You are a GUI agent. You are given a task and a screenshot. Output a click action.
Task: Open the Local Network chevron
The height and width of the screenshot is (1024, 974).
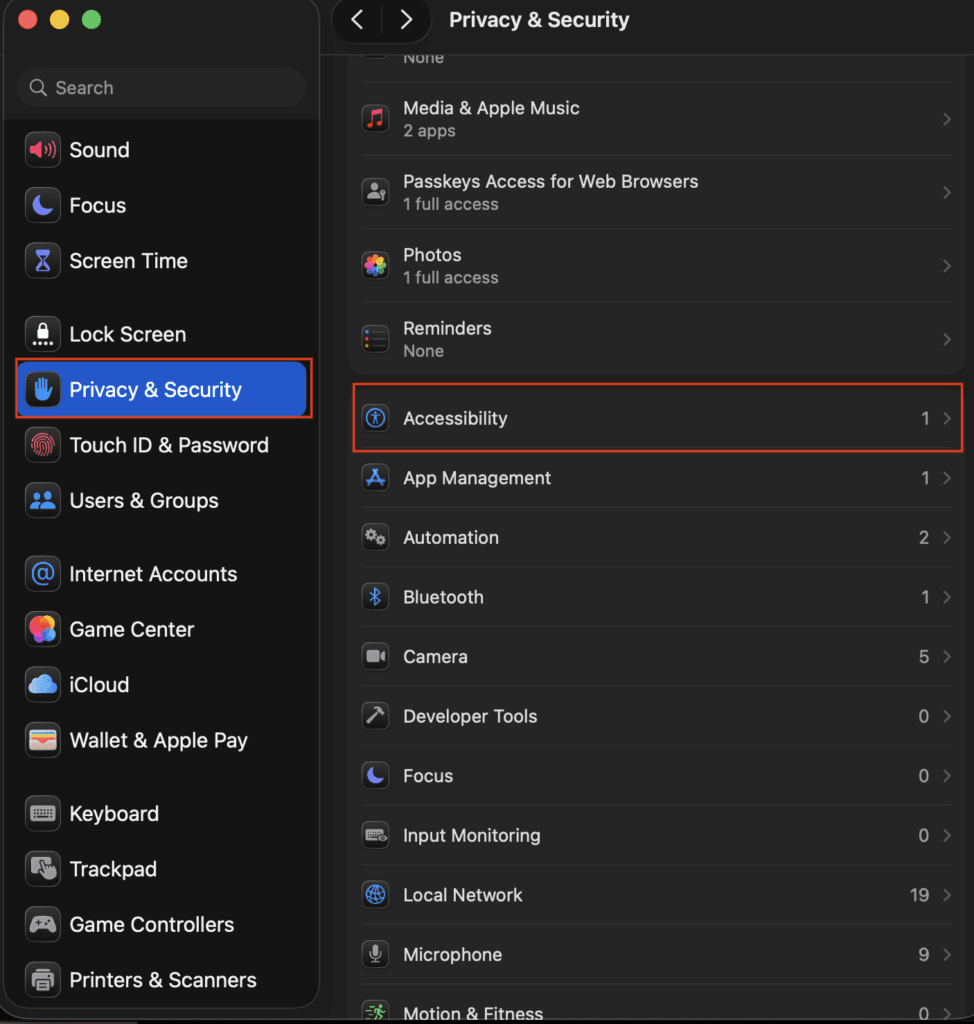pos(947,895)
